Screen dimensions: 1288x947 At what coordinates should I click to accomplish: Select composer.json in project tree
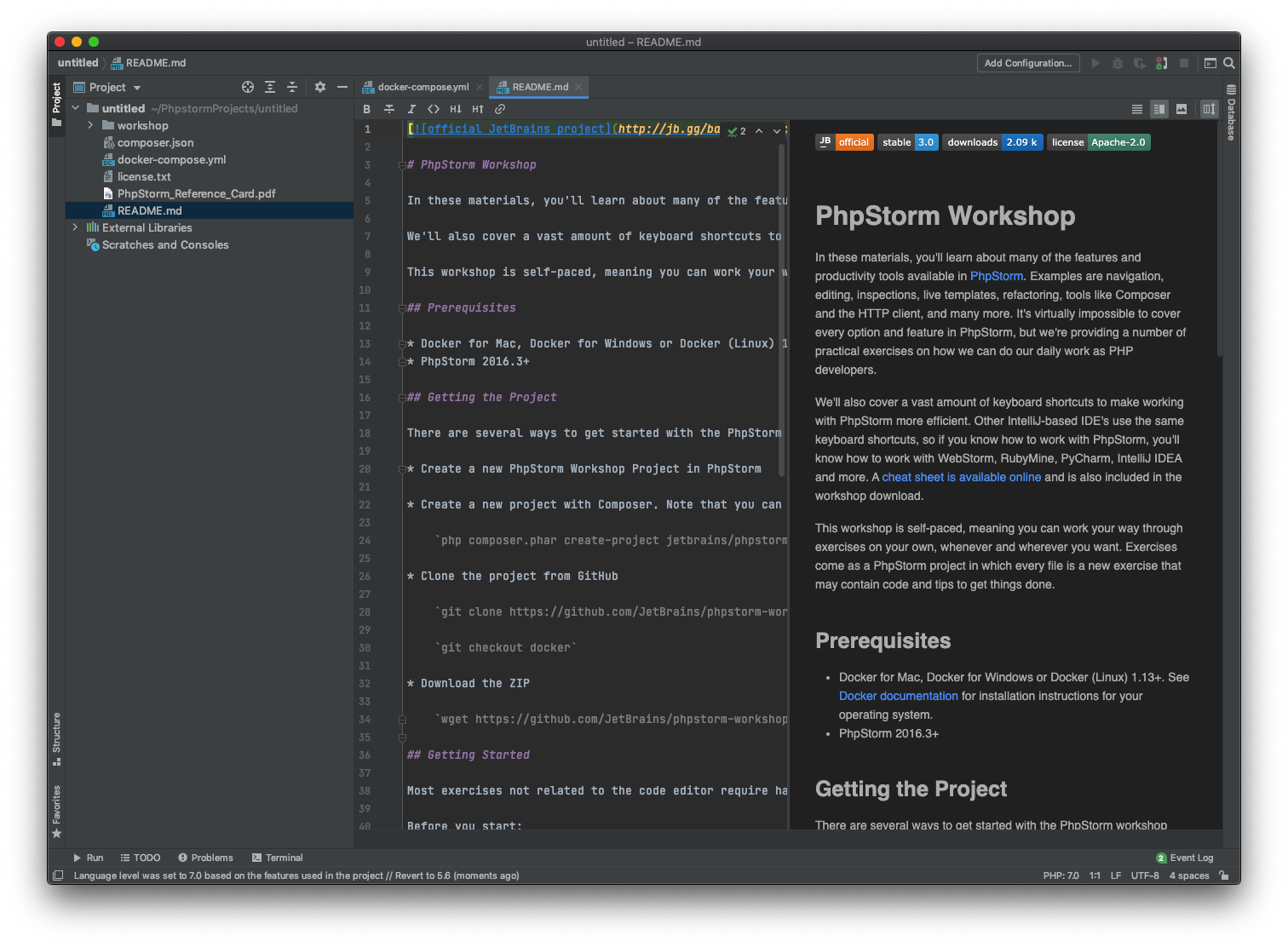(x=155, y=142)
